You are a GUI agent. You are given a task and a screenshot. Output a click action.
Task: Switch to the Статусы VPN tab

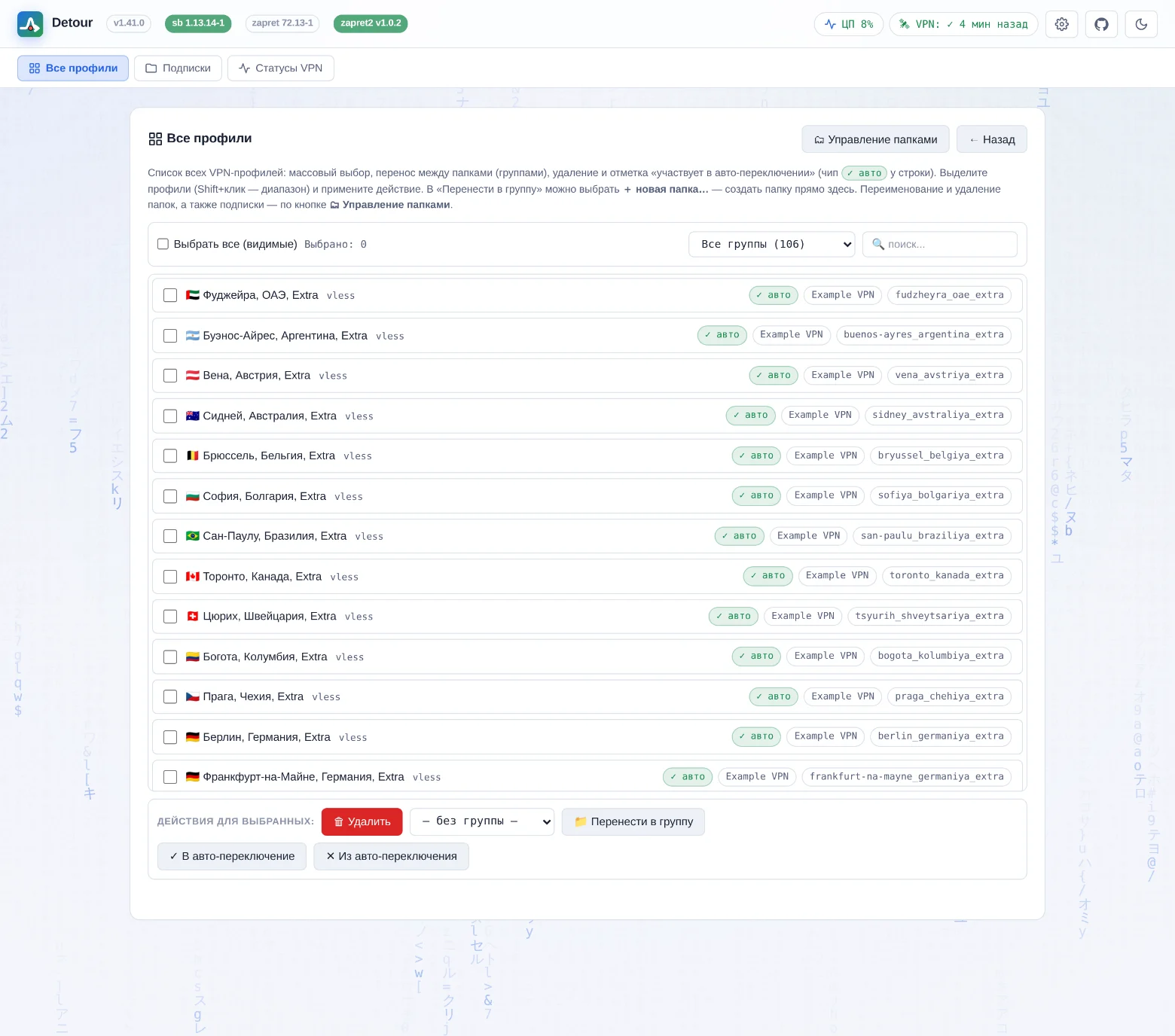tap(281, 68)
